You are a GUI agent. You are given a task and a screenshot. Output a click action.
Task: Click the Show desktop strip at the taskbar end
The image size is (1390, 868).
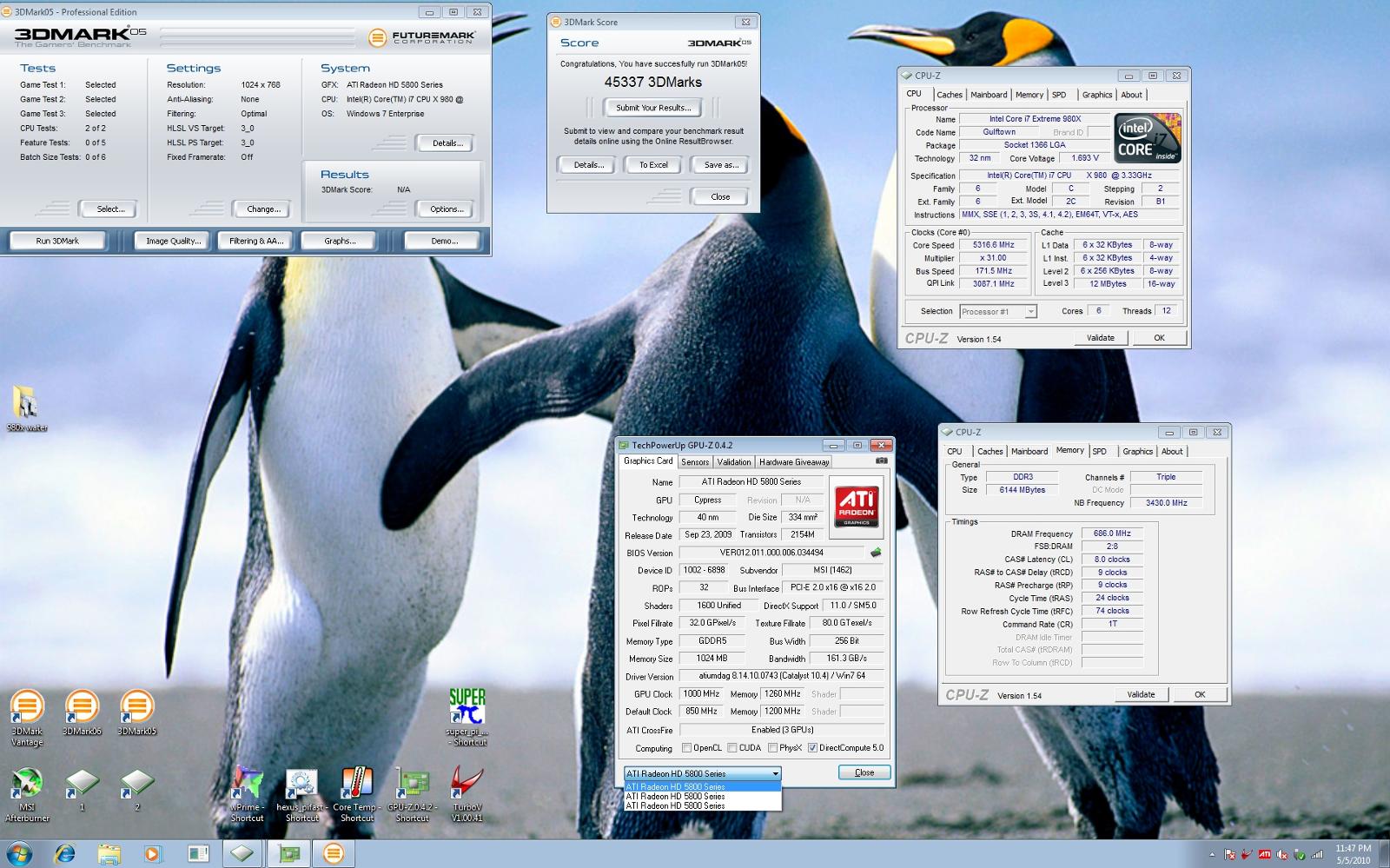click(x=1384, y=854)
